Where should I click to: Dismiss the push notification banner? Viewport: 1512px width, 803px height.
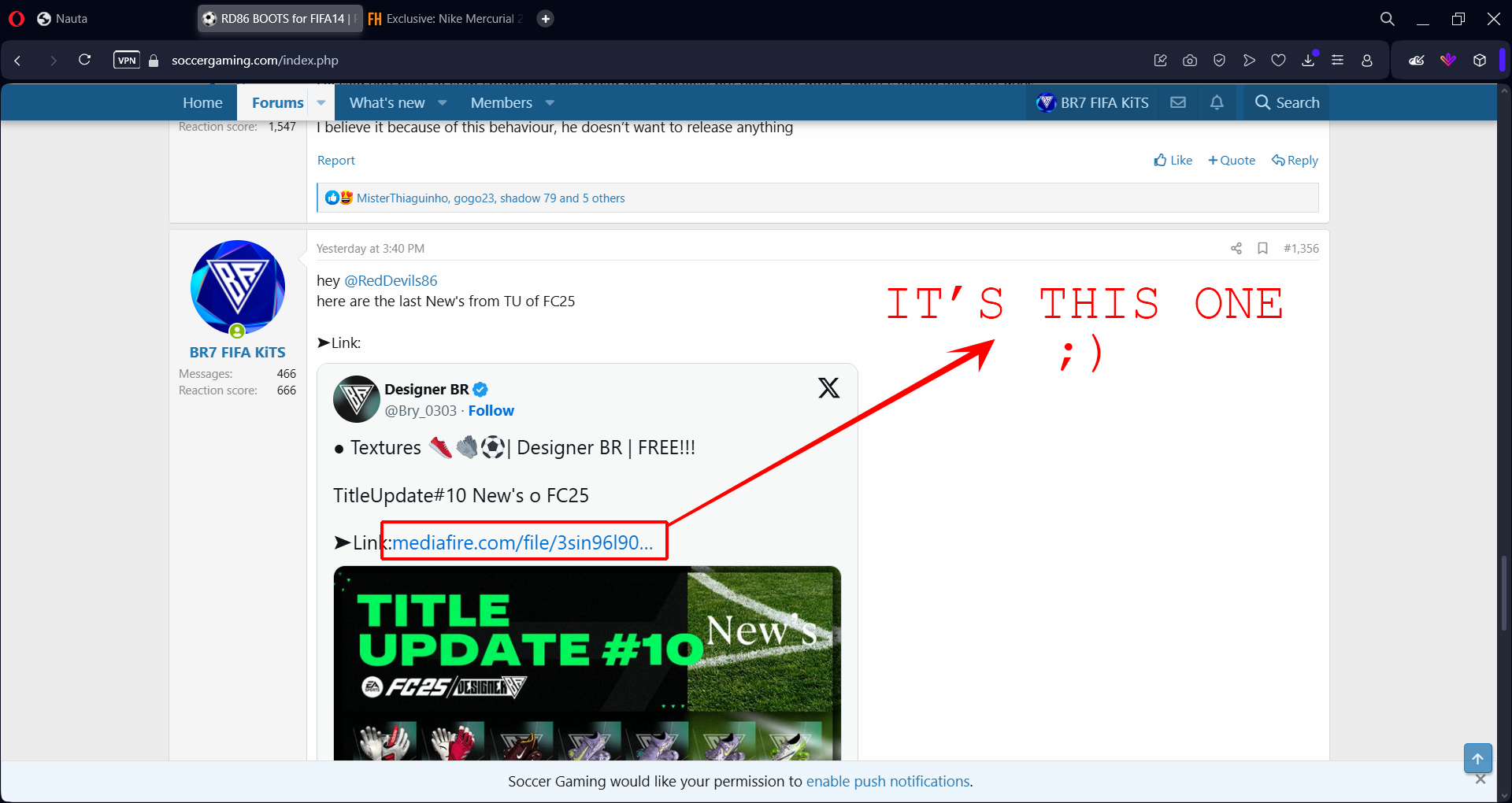coord(1480,779)
